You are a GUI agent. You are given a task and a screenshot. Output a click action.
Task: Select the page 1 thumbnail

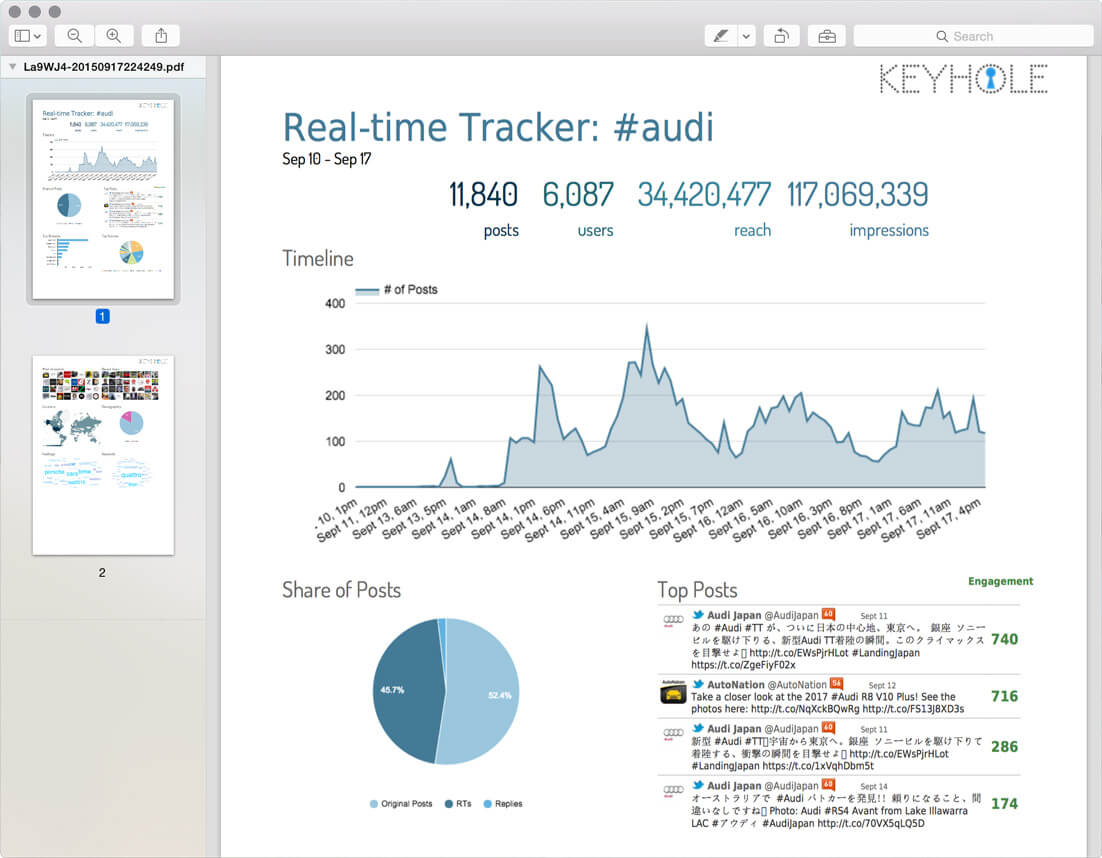(x=103, y=200)
